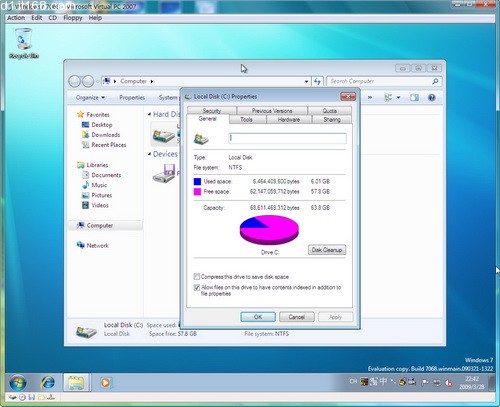Click Cancel in the Properties dialog

[297, 317]
